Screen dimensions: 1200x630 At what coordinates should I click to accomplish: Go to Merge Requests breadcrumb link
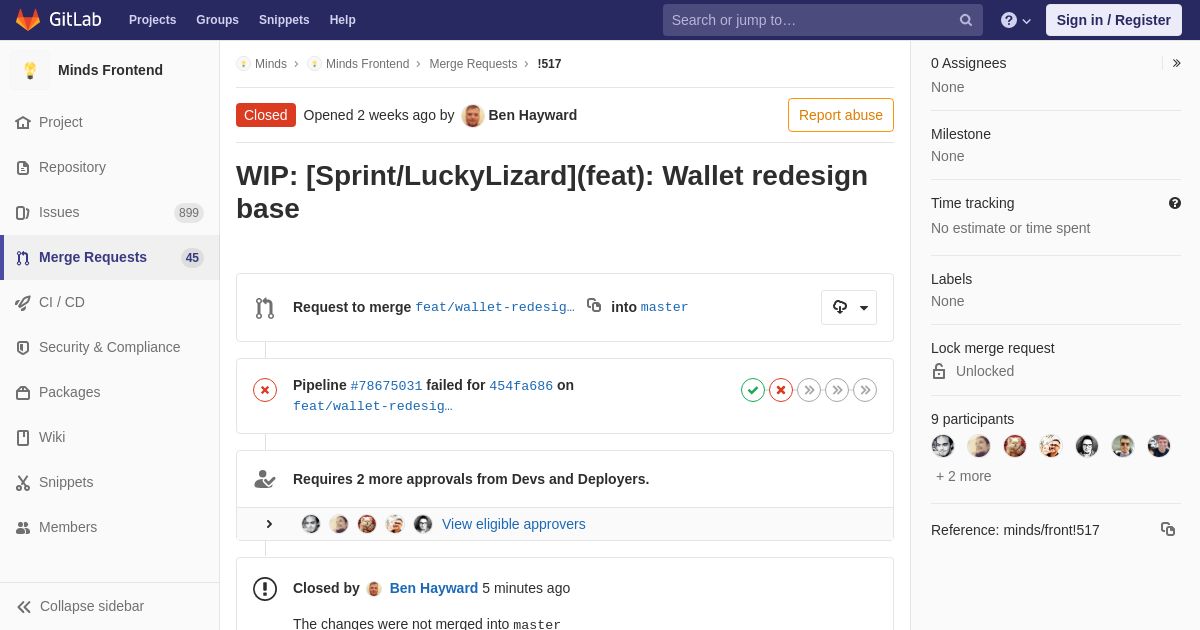[x=473, y=64]
